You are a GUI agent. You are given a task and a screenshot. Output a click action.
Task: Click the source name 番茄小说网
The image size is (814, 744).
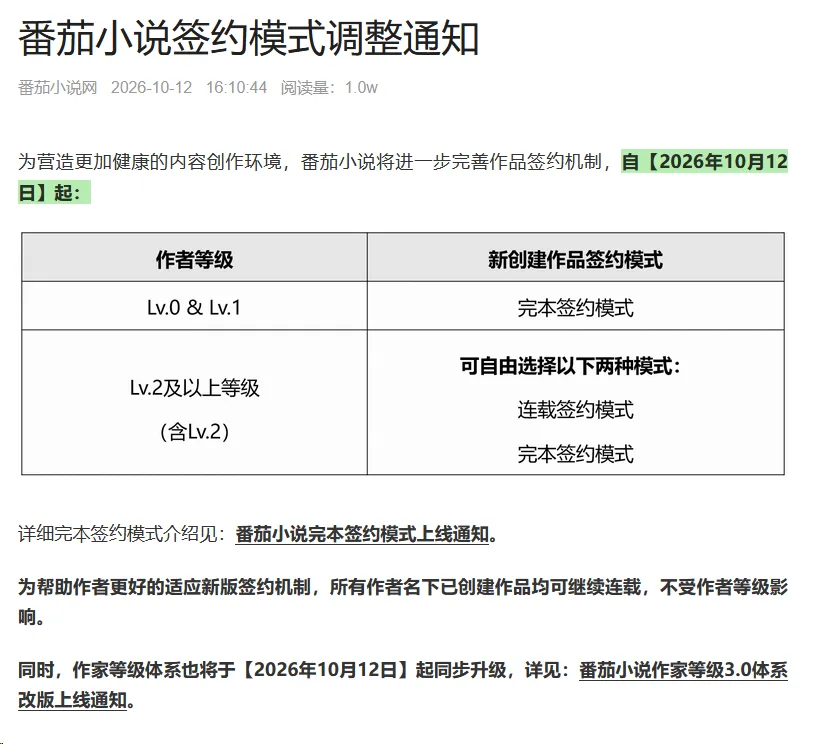[58, 87]
